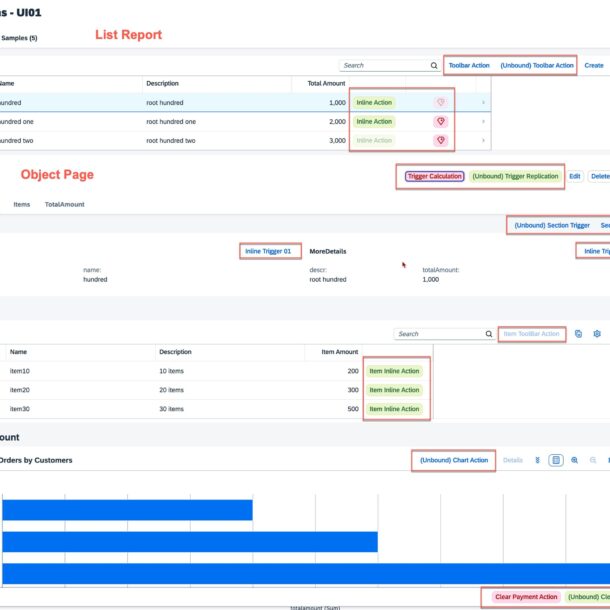Screen dimensions: 610x610
Task: Click the Item Toolbar Action button
Action: tap(531, 334)
